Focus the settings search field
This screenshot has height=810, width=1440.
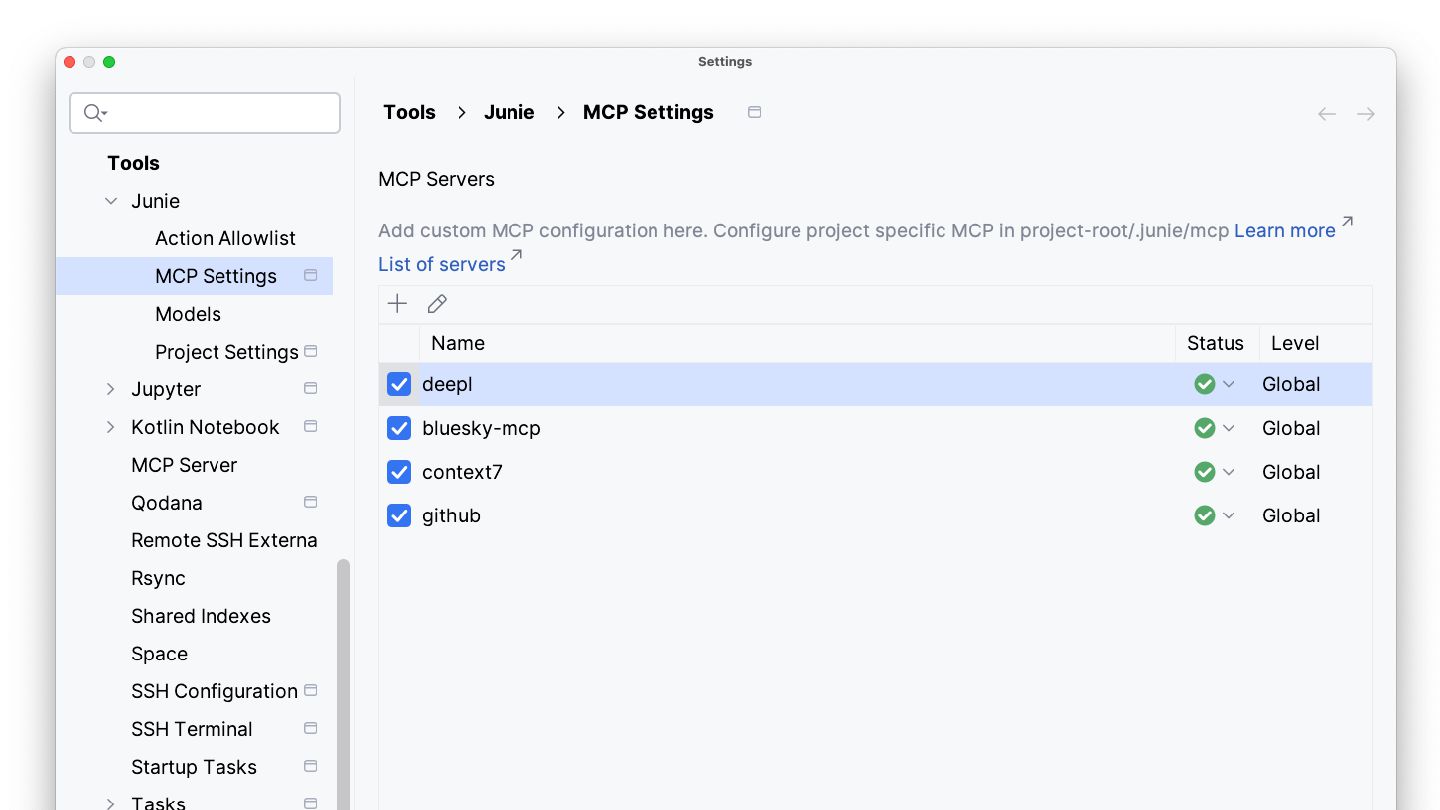click(x=205, y=113)
